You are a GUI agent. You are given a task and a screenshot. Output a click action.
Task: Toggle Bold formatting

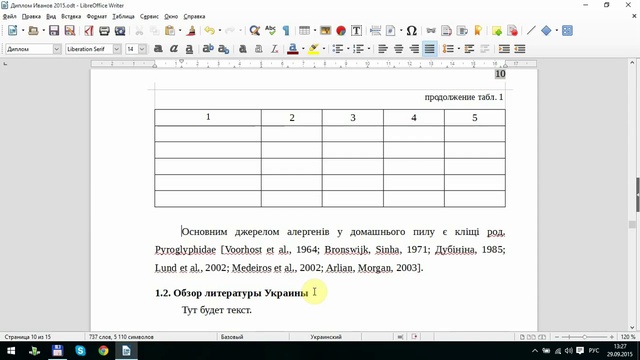click(158, 49)
